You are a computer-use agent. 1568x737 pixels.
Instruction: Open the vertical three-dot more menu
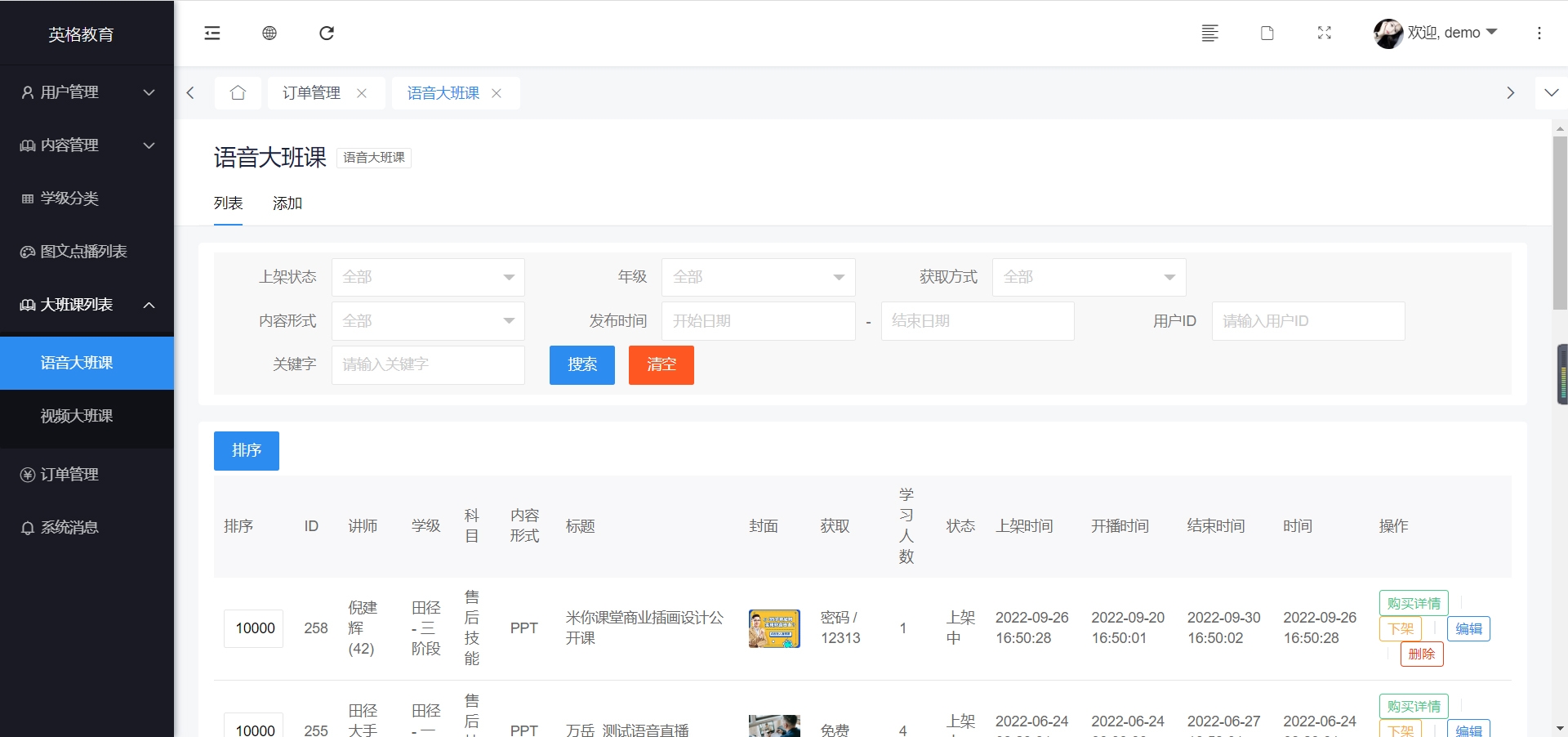point(1539,33)
